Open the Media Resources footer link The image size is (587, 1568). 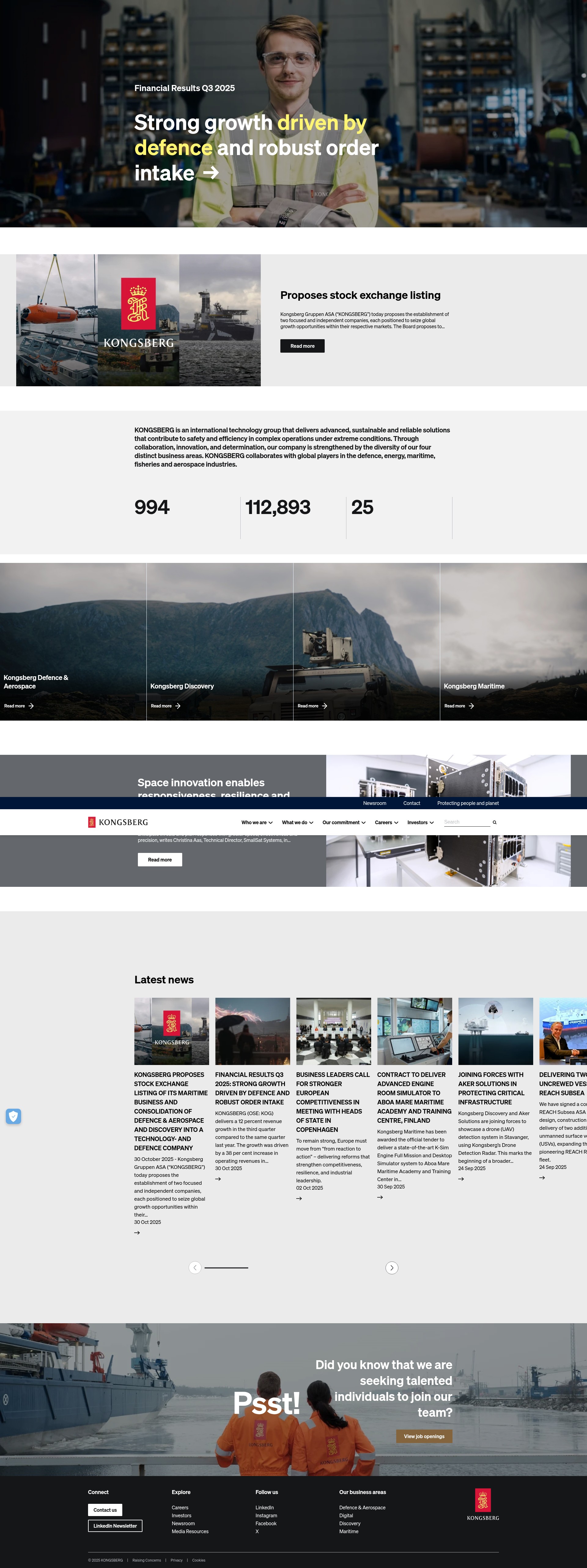190,1531
